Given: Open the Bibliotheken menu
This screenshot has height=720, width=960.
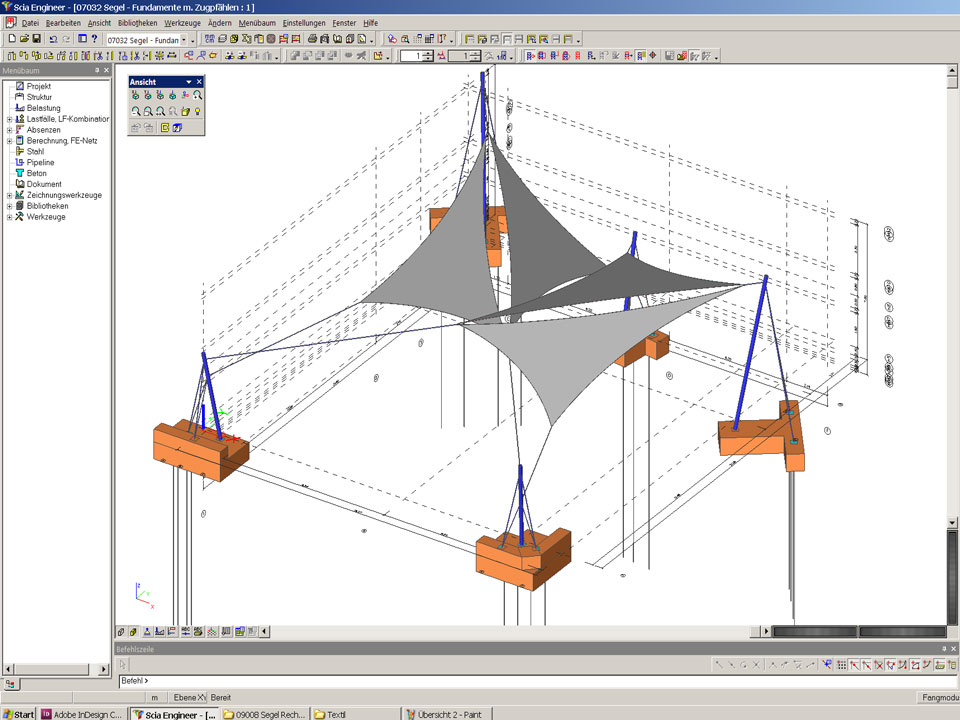Looking at the screenshot, I should pos(137,22).
